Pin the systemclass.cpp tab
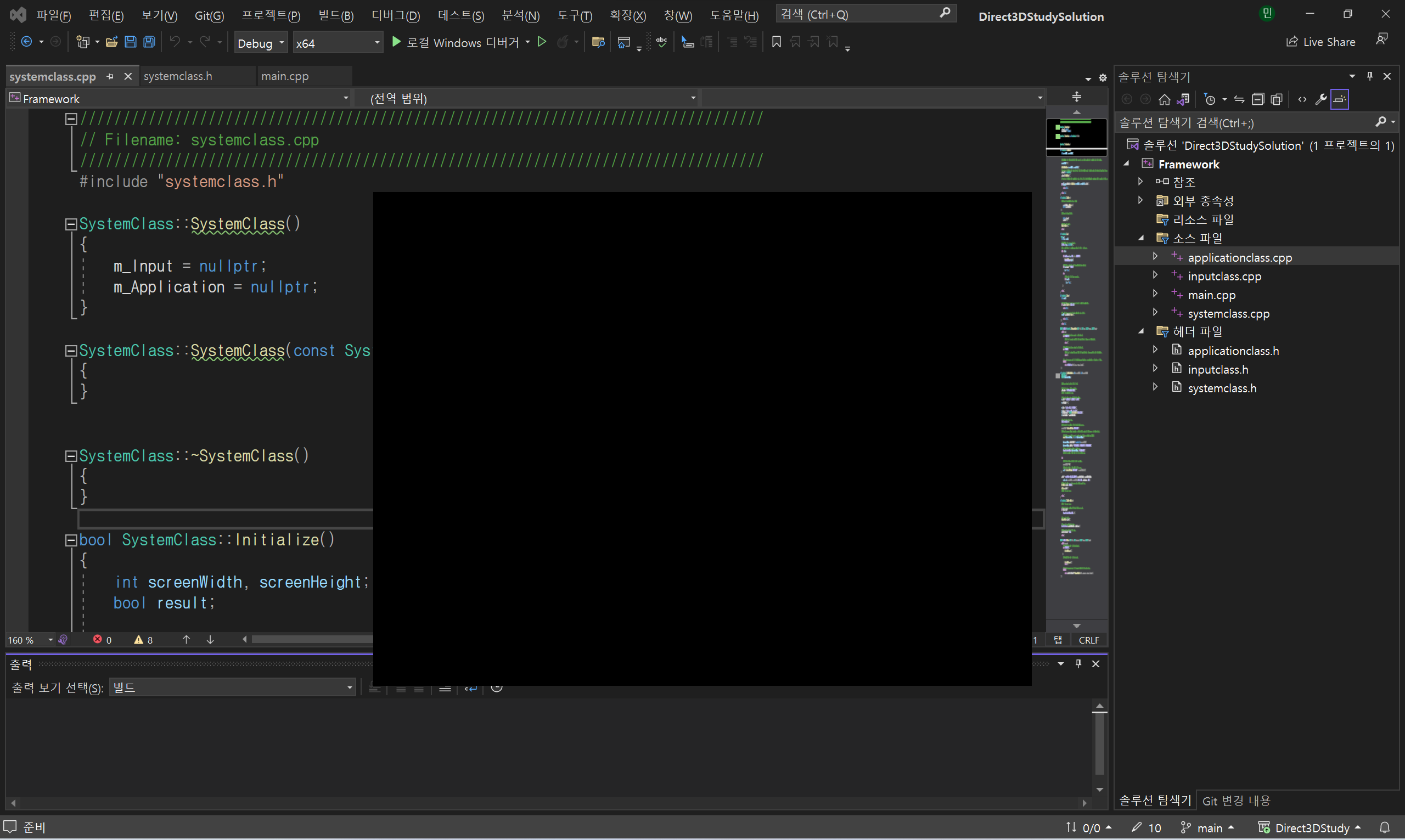1405x840 pixels. coord(110,76)
